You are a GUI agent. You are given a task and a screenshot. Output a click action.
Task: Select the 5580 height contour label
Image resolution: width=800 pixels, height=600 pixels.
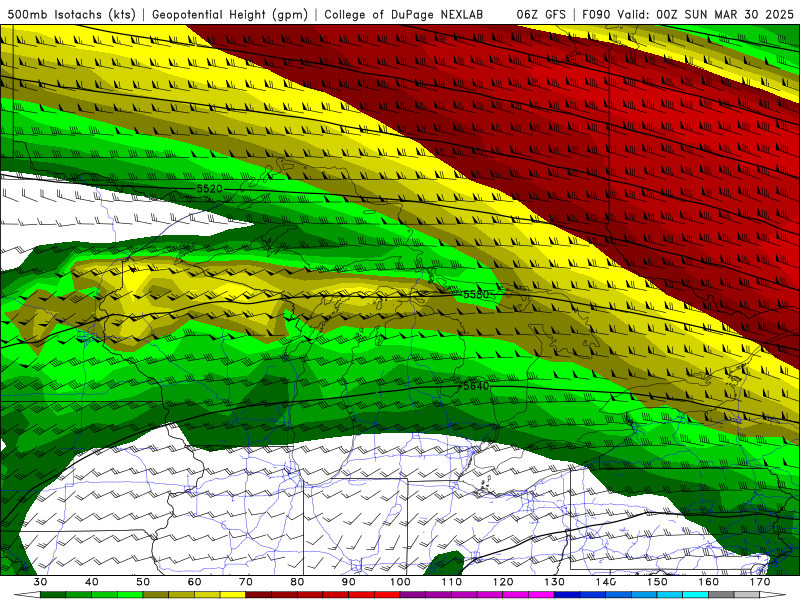click(x=476, y=294)
